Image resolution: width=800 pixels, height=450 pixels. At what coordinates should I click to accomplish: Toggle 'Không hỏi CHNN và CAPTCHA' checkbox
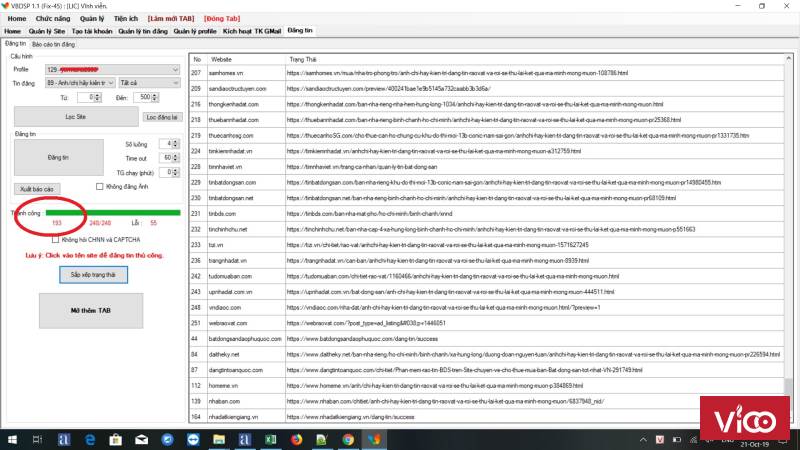pyautogui.click(x=55, y=239)
